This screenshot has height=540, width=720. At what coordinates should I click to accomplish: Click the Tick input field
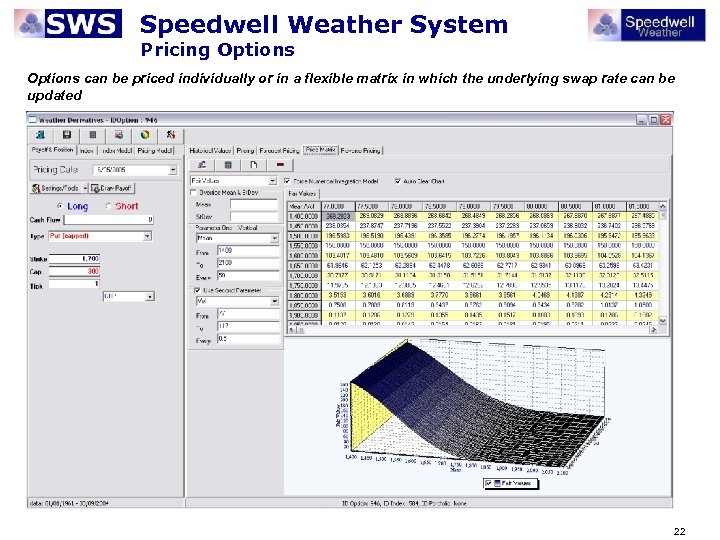coord(74,284)
